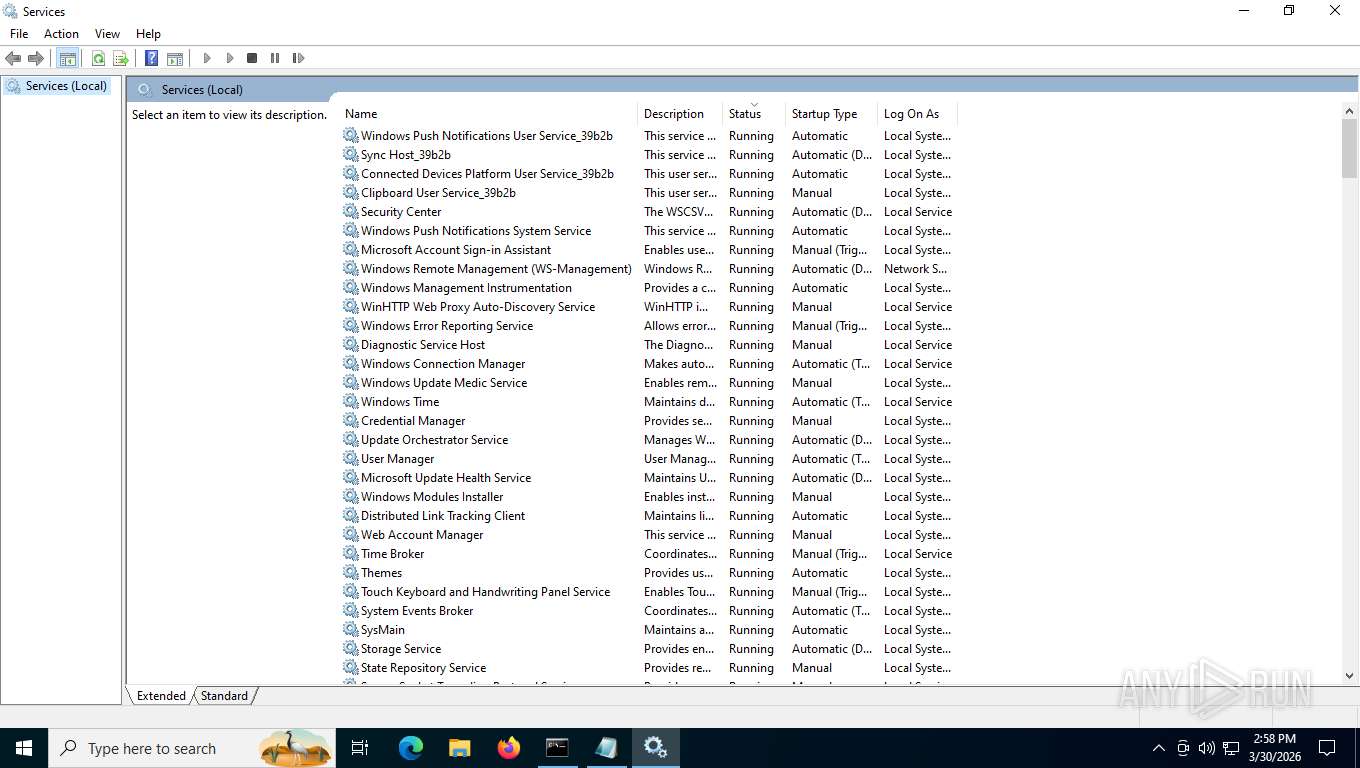Image resolution: width=1360 pixels, height=768 pixels.
Task: Click the scrollbar up arrow in services list
Action: tap(1349, 110)
